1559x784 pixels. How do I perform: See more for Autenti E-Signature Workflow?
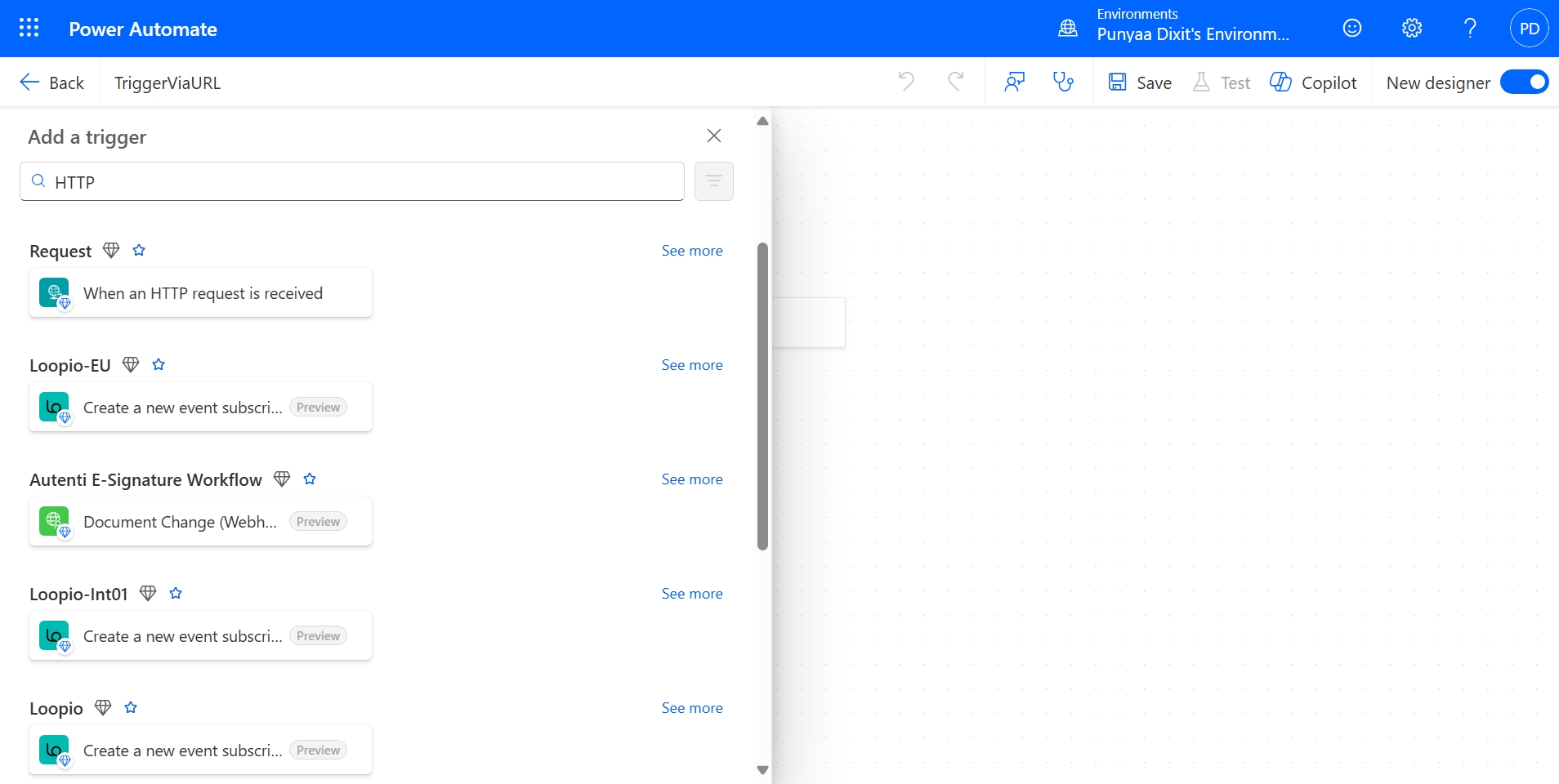click(692, 479)
